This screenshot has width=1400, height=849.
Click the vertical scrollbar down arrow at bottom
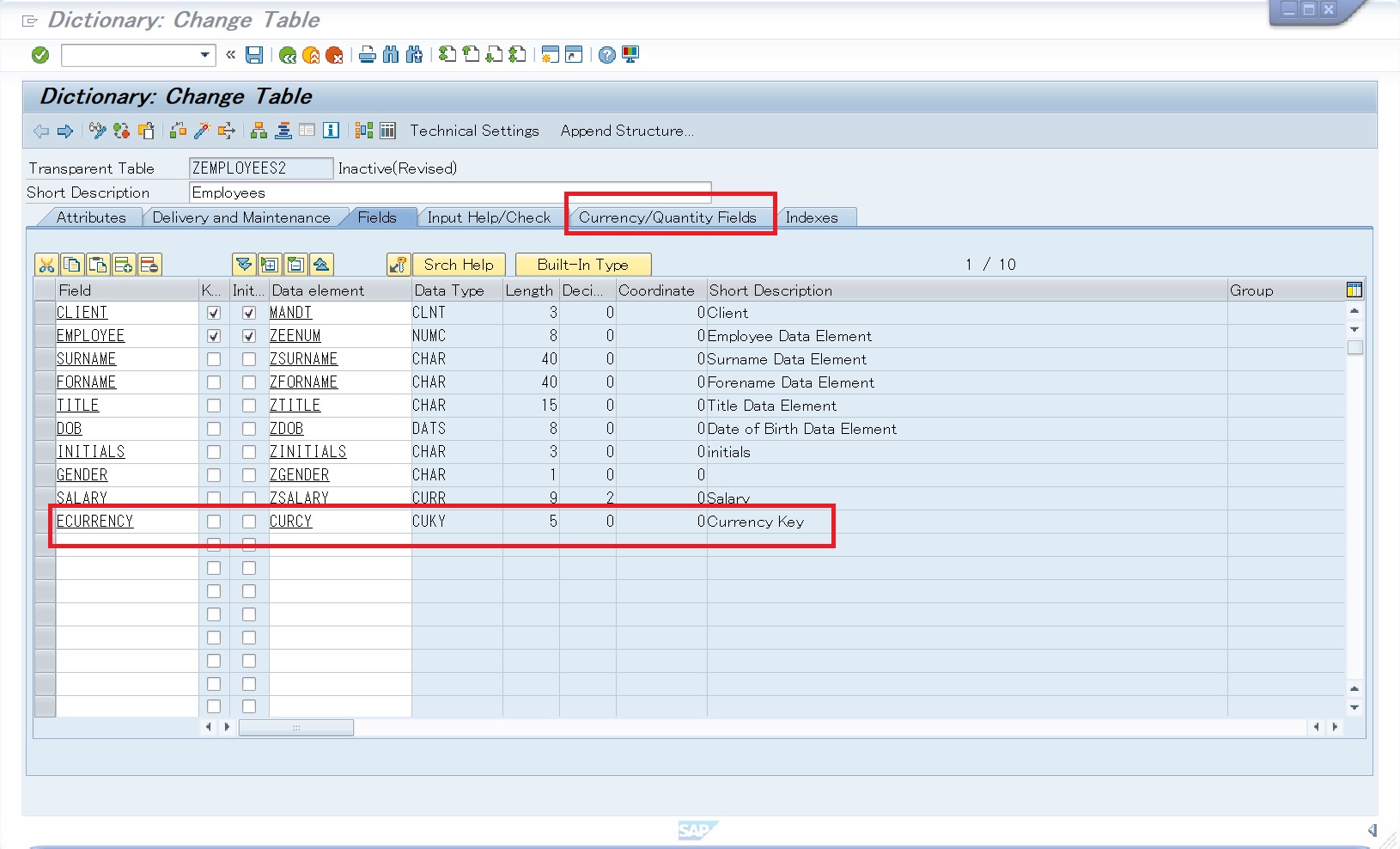click(1354, 707)
